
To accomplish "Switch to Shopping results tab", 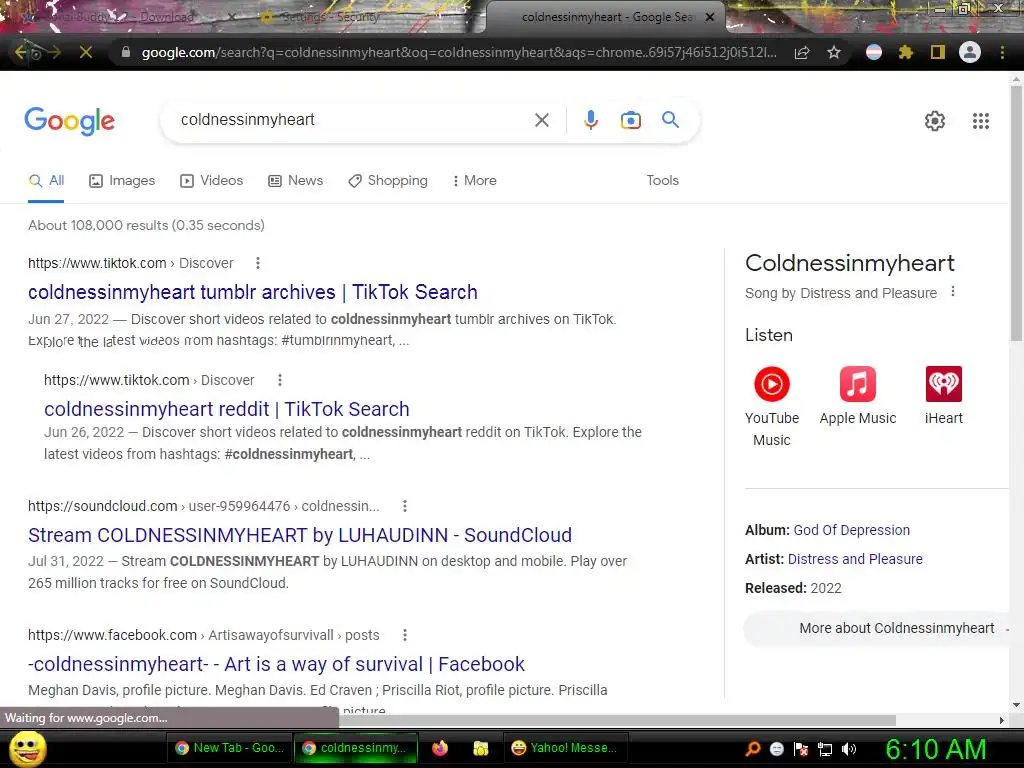I will click(x=388, y=181).
